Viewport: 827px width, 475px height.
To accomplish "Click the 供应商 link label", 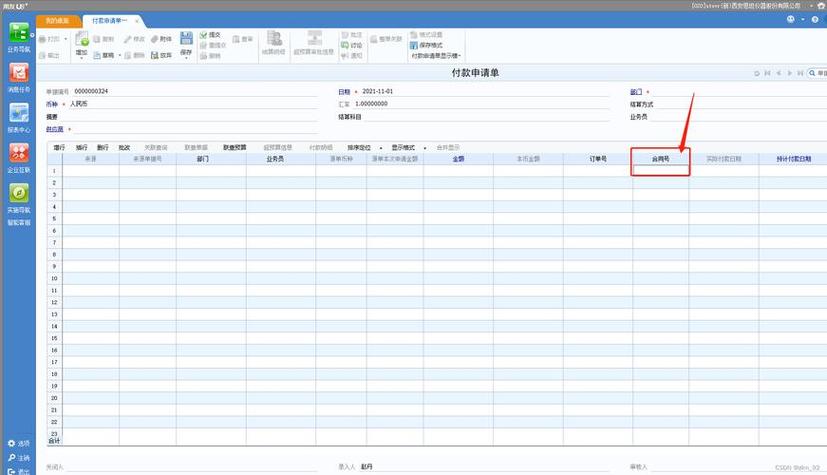I will 54,129.
